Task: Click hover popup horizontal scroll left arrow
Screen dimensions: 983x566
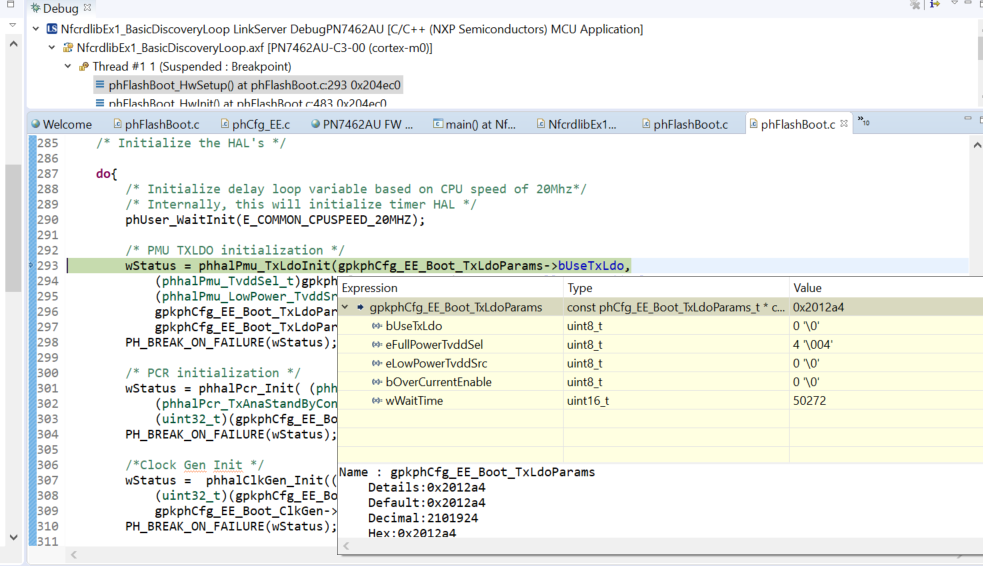Action: pyautogui.click(x=346, y=546)
